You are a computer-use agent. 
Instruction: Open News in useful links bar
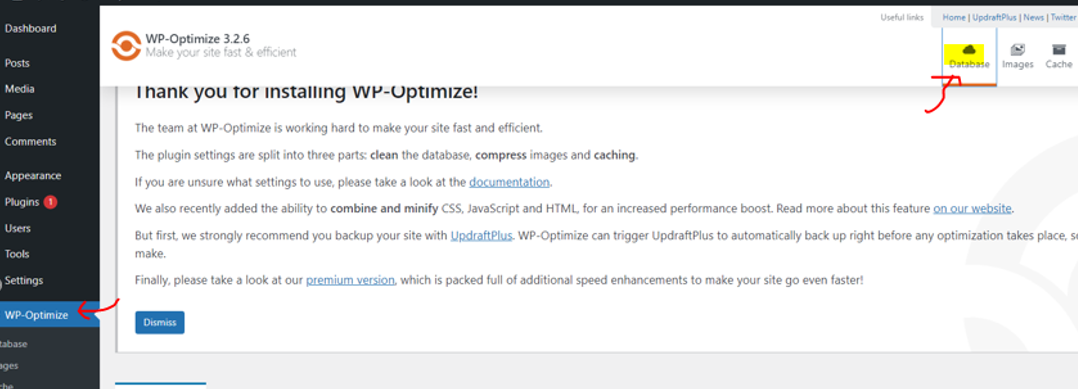[1033, 18]
